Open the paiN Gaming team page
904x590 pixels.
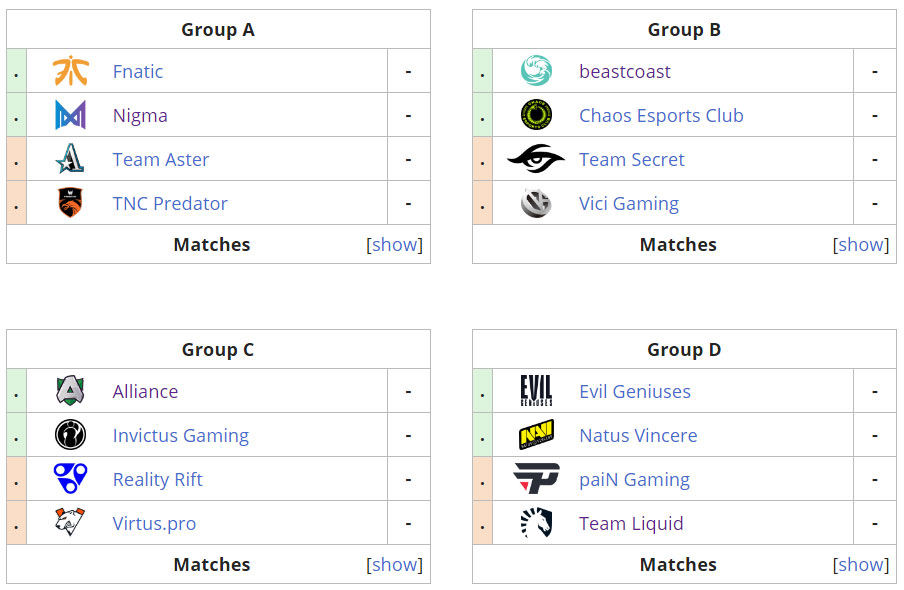634,479
